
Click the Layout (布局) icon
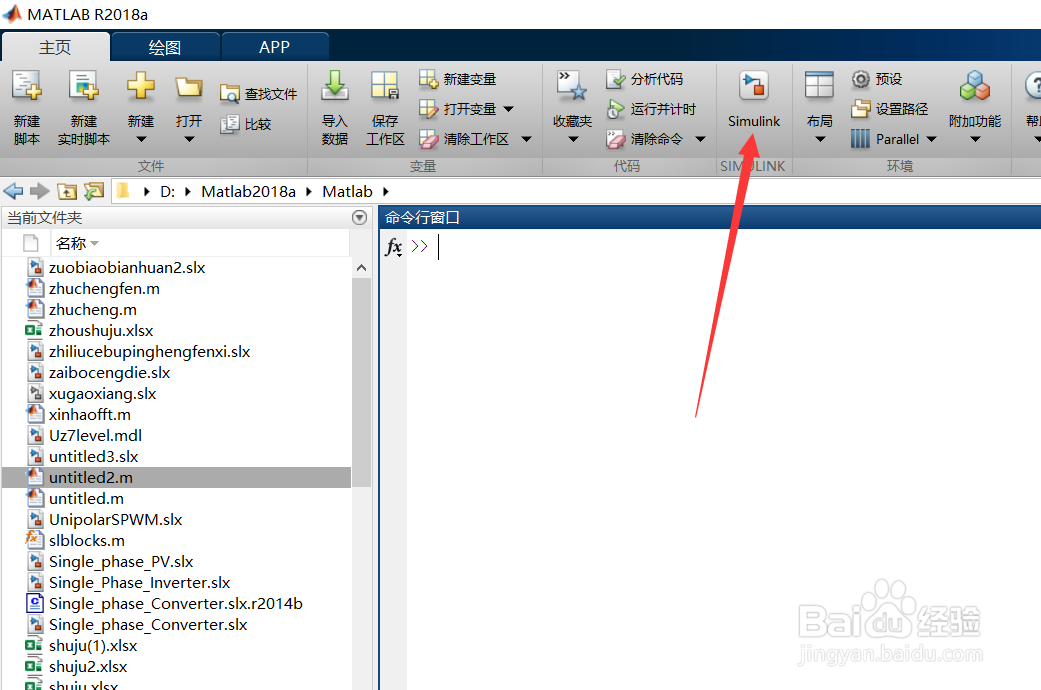click(x=819, y=86)
